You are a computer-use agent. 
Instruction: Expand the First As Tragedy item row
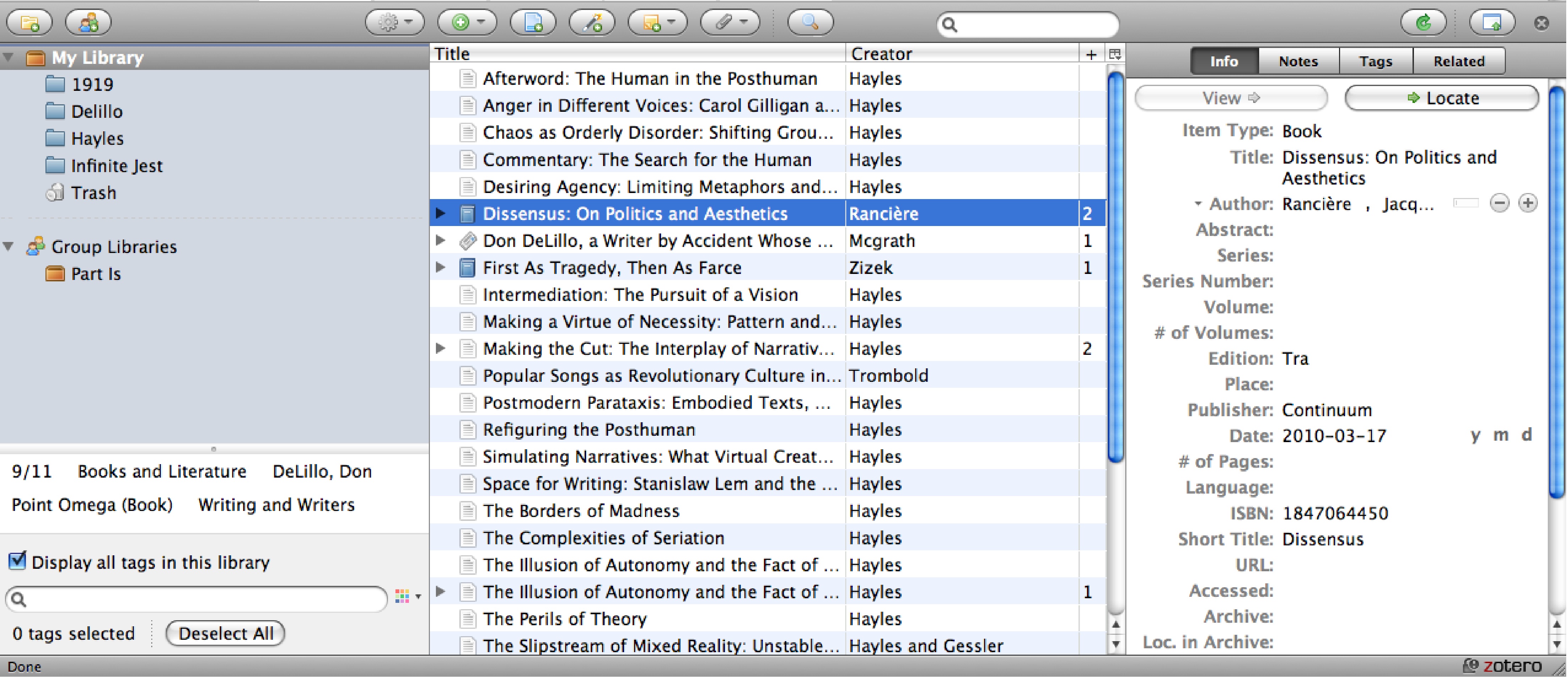click(443, 267)
